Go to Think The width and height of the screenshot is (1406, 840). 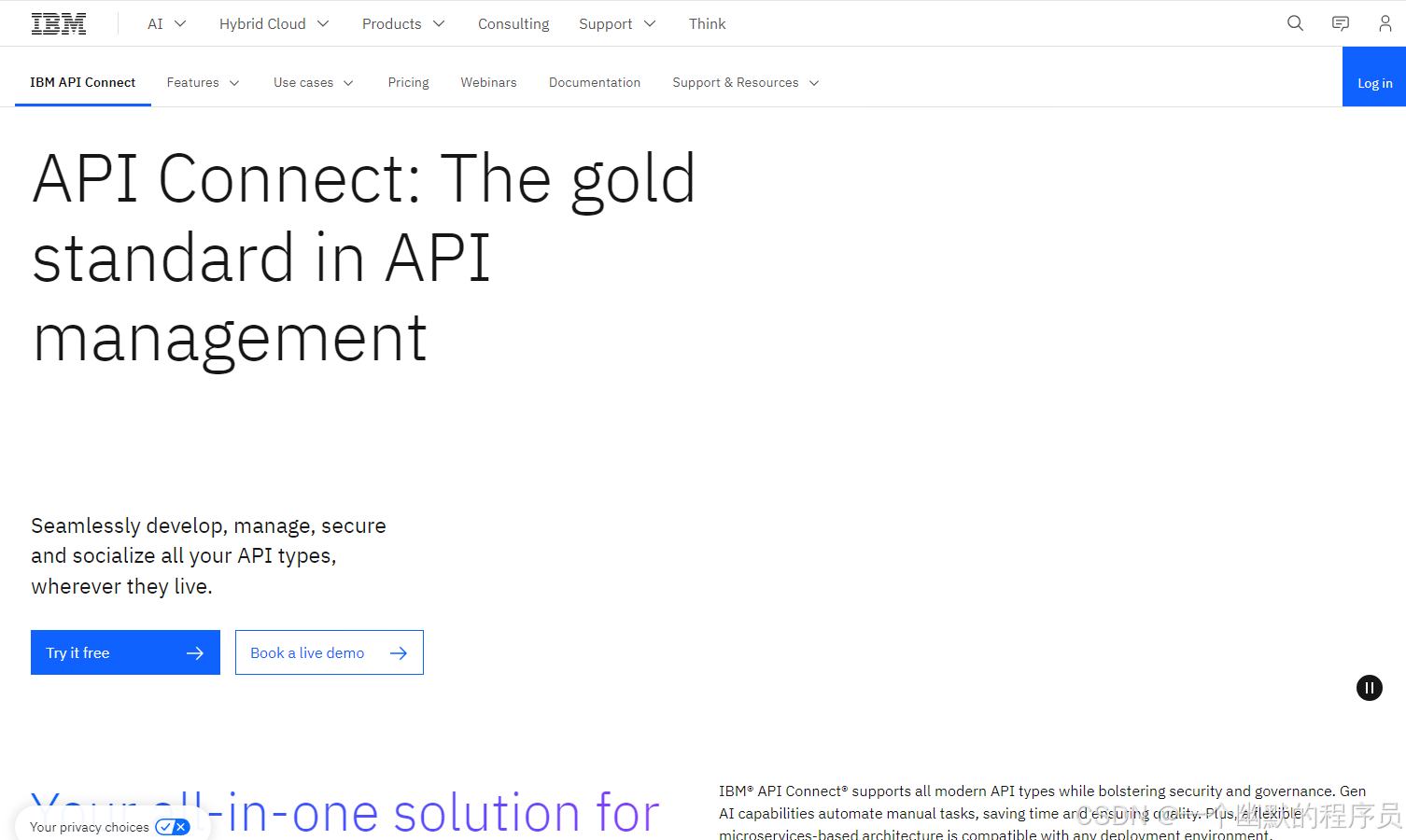(x=707, y=23)
